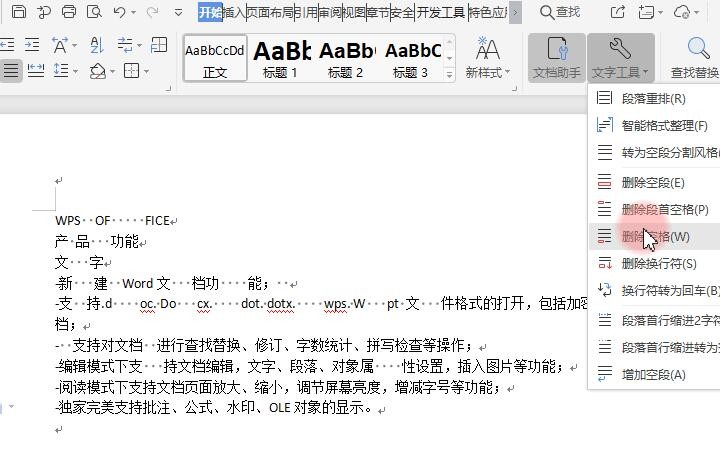Expand the borders dropdown arrow
The width and height of the screenshot is (720, 452).
click(x=146, y=72)
